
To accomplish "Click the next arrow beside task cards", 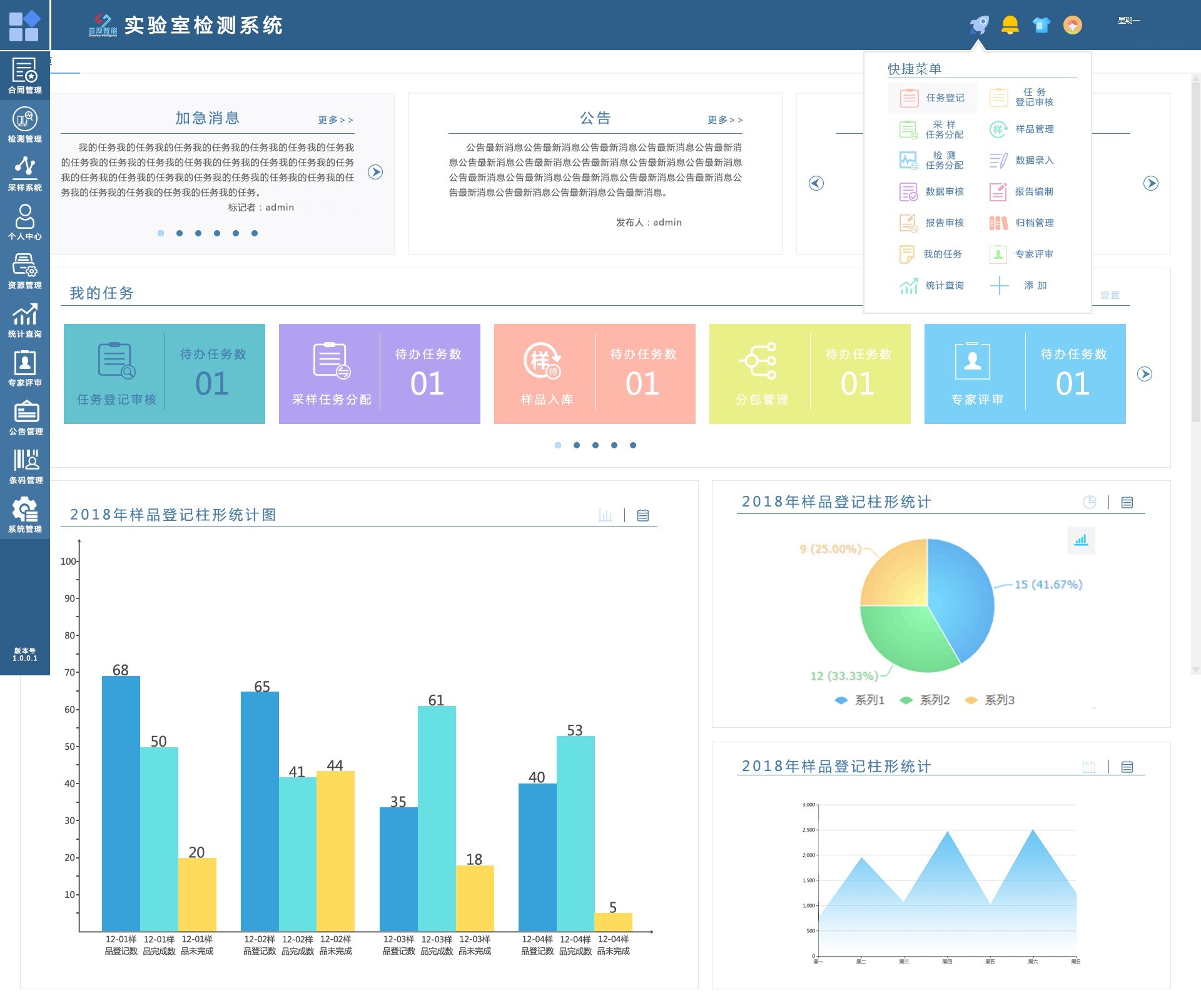I will [x=1145, y=374].
